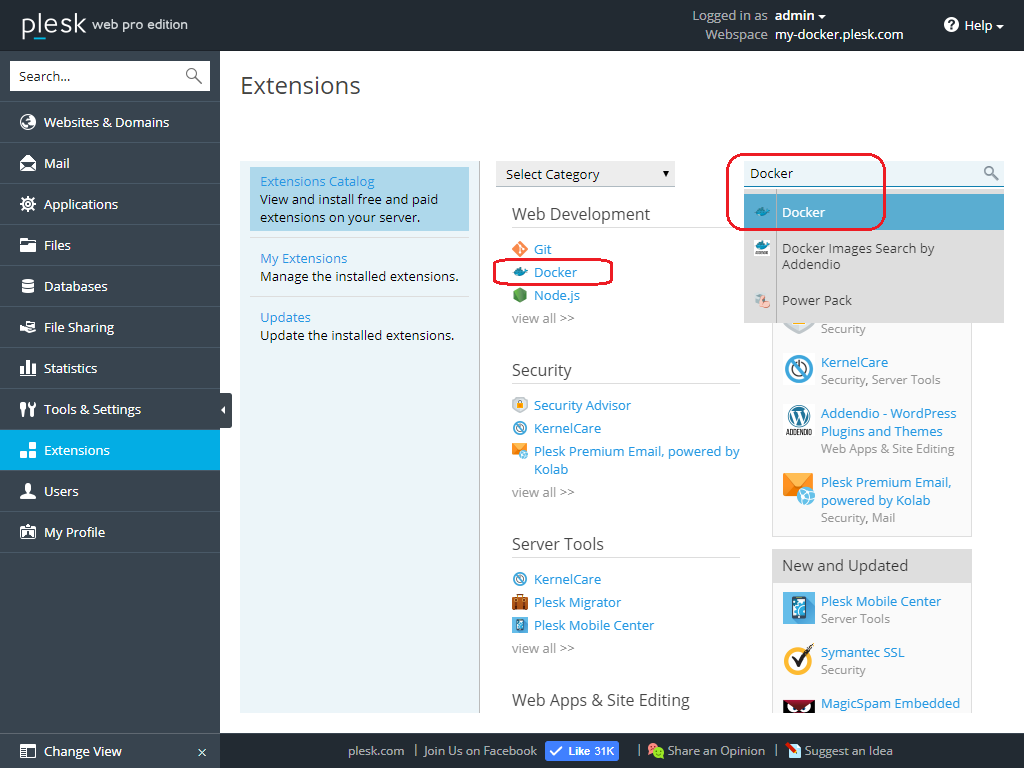Select Docker from search suggestions
The width and height of the screenshot is (1024, 768).
(803, 212)
